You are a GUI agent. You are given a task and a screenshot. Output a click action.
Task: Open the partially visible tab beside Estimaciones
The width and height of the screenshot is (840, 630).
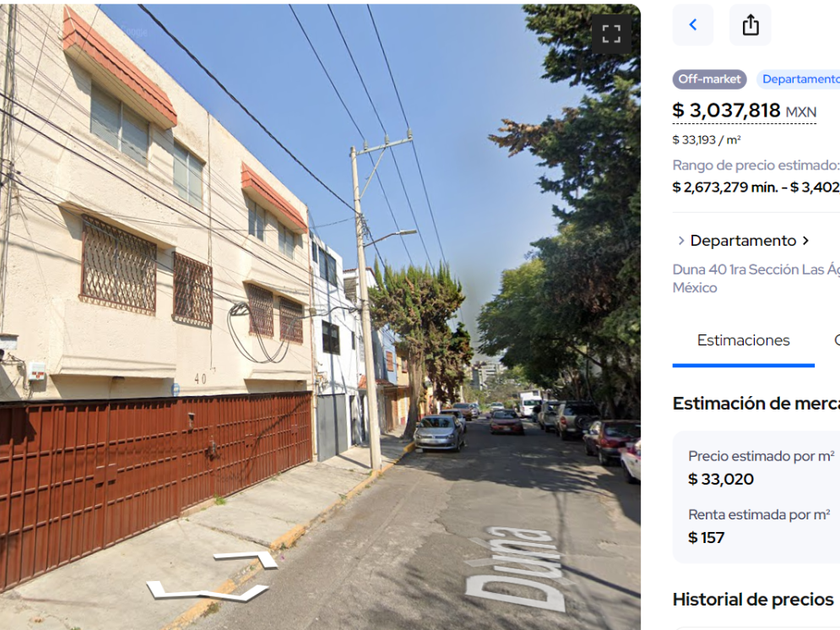(x=836, y=341)
